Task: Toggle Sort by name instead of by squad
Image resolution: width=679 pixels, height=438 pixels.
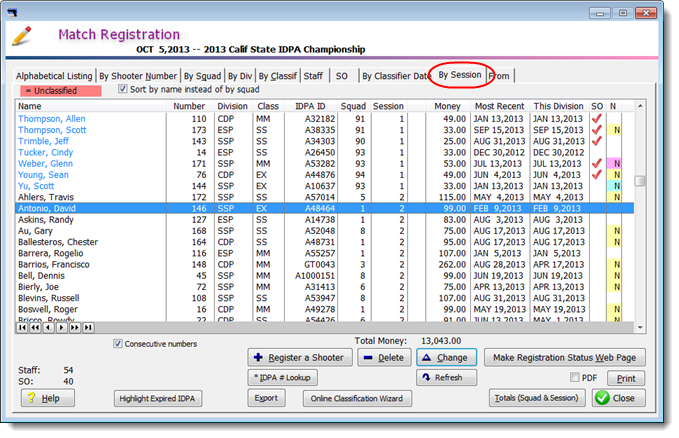Action: [123, 89]
